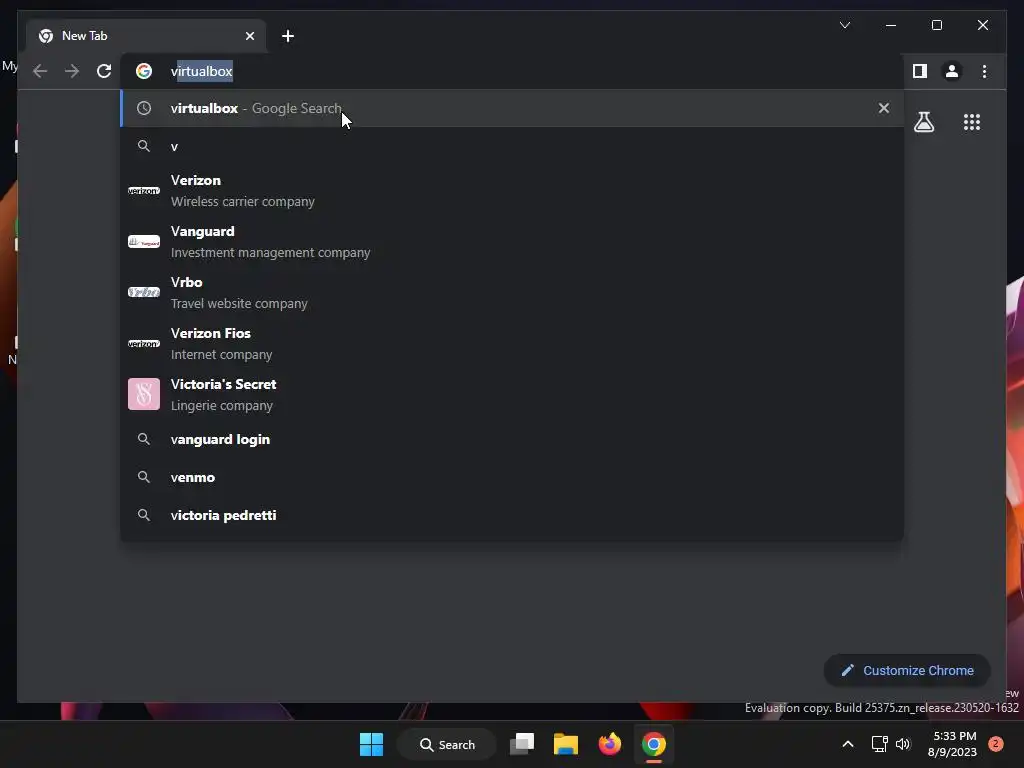Close the New Tab tab
Image resolution: width=1024 pixels, height=768 pixels.
click(249, 36)
